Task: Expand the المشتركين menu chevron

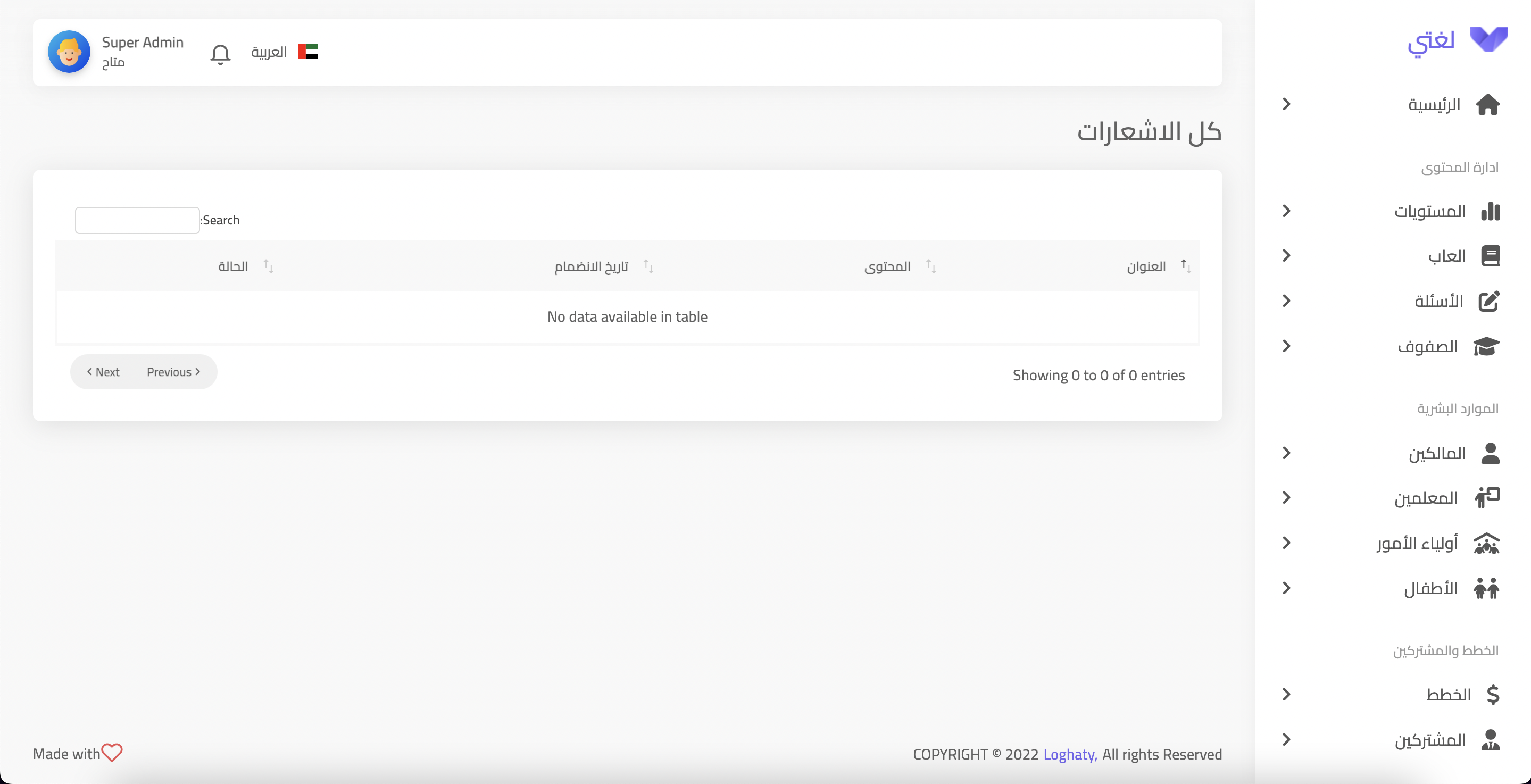Action: click(x=1287, y=739)
